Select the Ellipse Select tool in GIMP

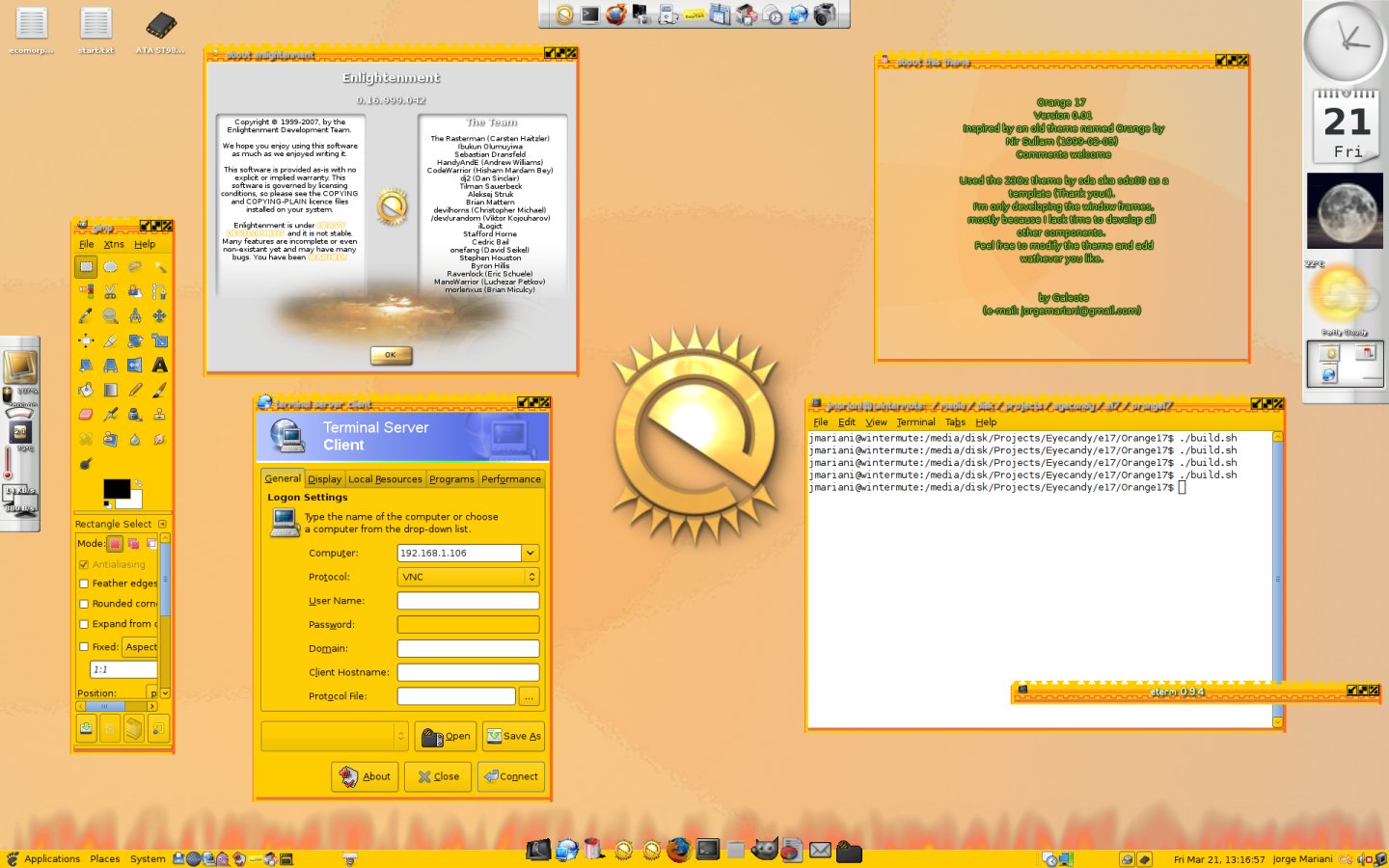click(x=111, y=266)
